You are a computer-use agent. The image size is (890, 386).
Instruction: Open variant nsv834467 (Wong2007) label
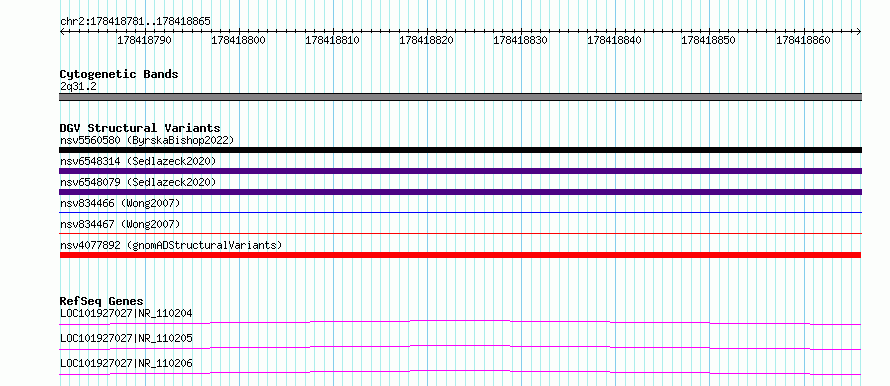[x=120, y=224]
